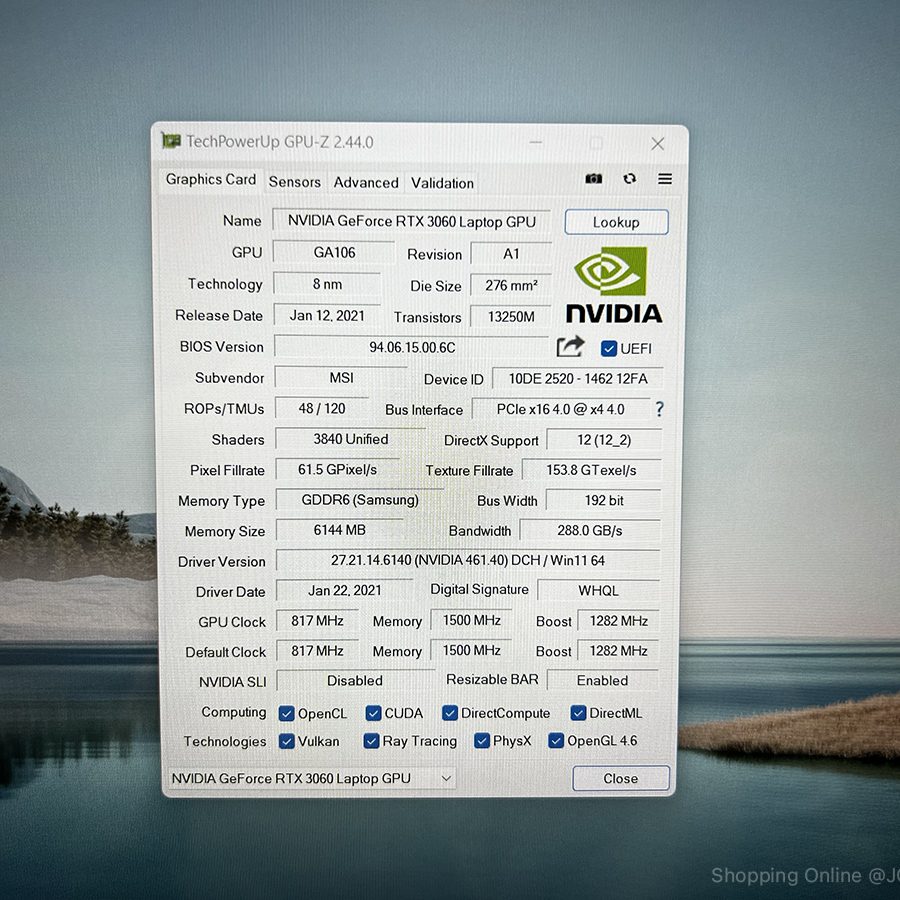Take a screenshot with the camera icon
This screenshot has width=900, height=900.
click(x=593, y=179)
